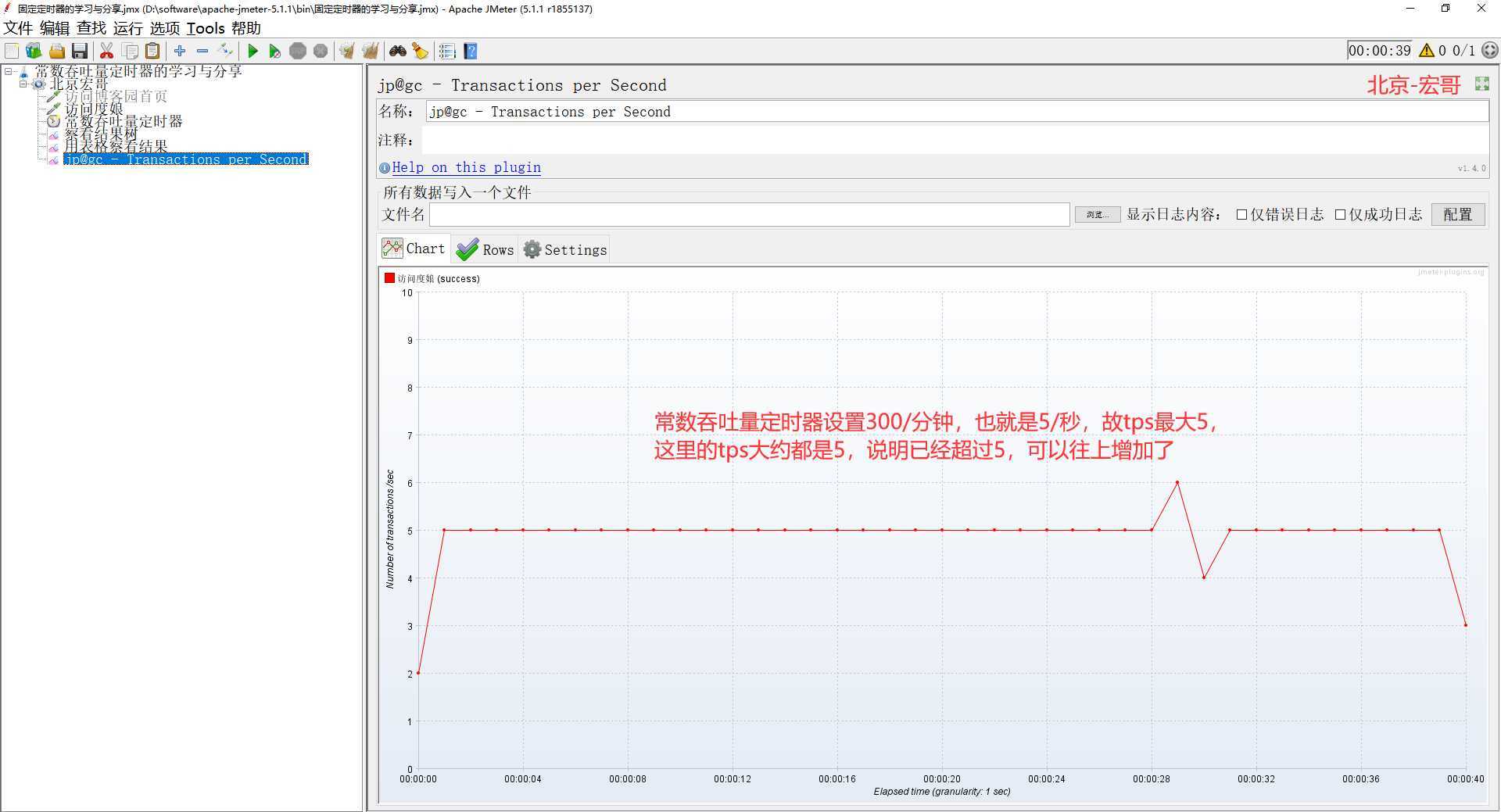Select the 访问度娘 sampler in tree
This screenshot has width=1501, height=812.
[x=94, y=109]
